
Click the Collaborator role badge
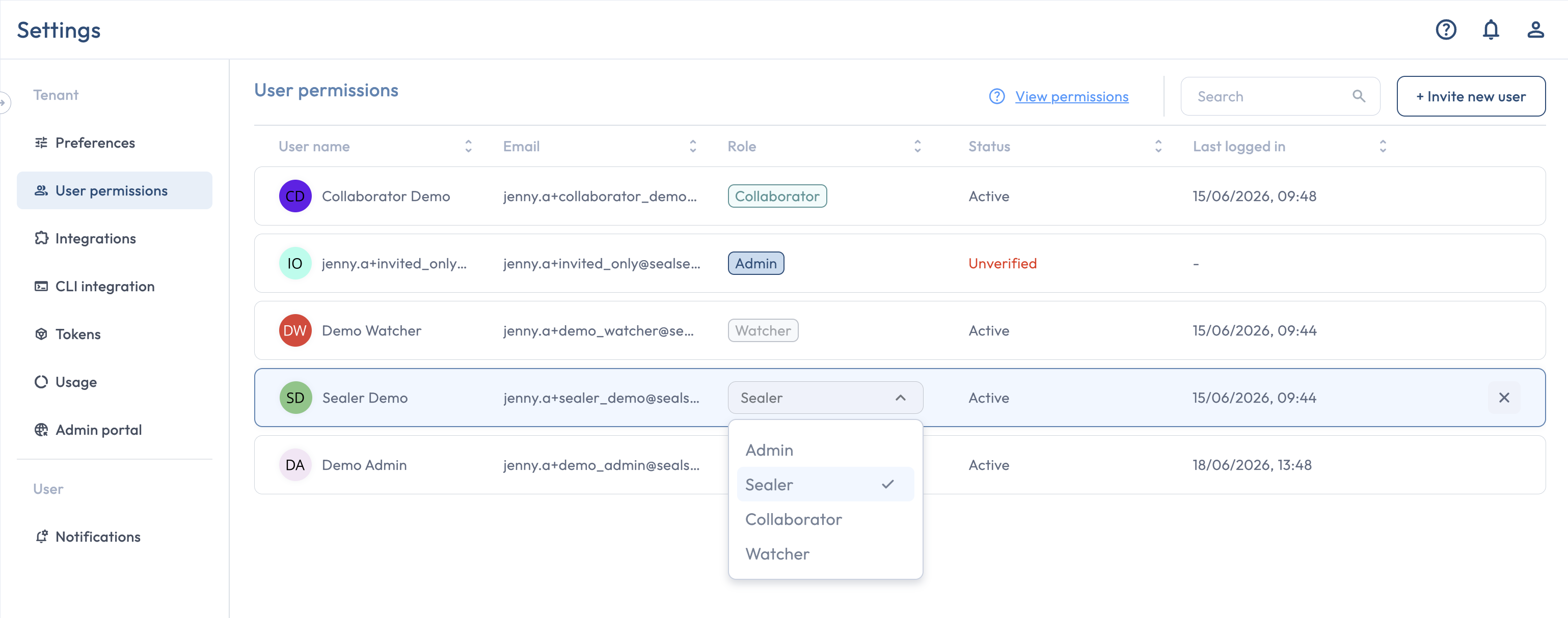(777, 196)
